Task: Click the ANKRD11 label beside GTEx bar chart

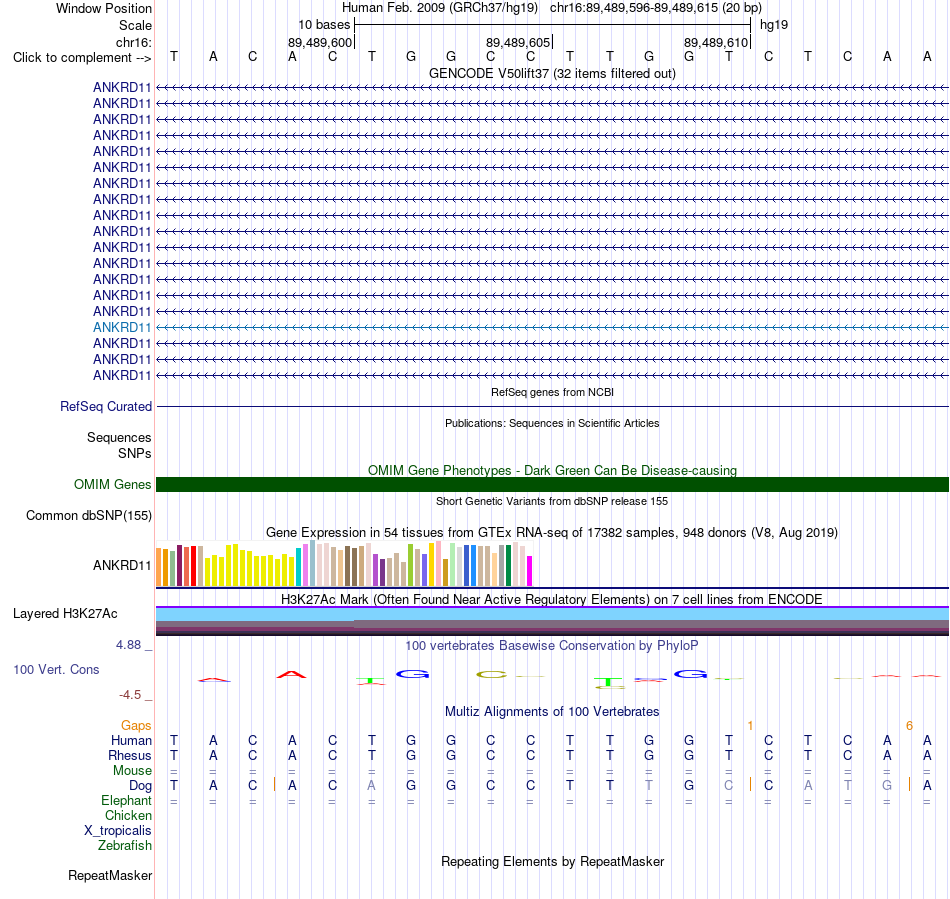Action: pyautogui.click(x=122, y=565)
